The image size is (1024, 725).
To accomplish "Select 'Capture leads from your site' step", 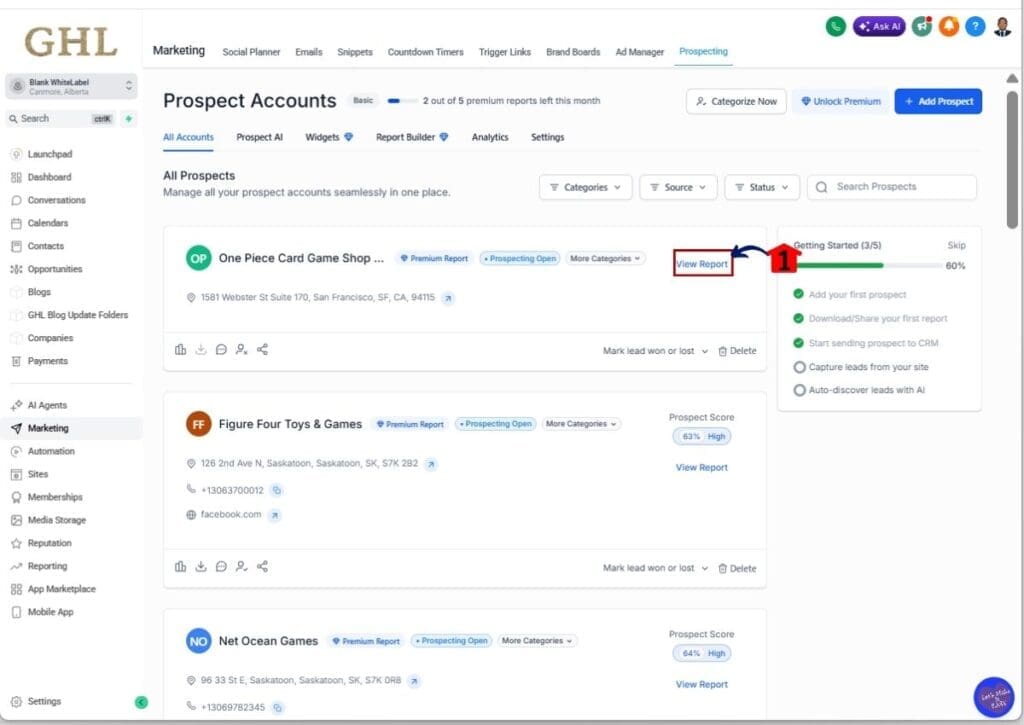I will [x=868, y=367].
